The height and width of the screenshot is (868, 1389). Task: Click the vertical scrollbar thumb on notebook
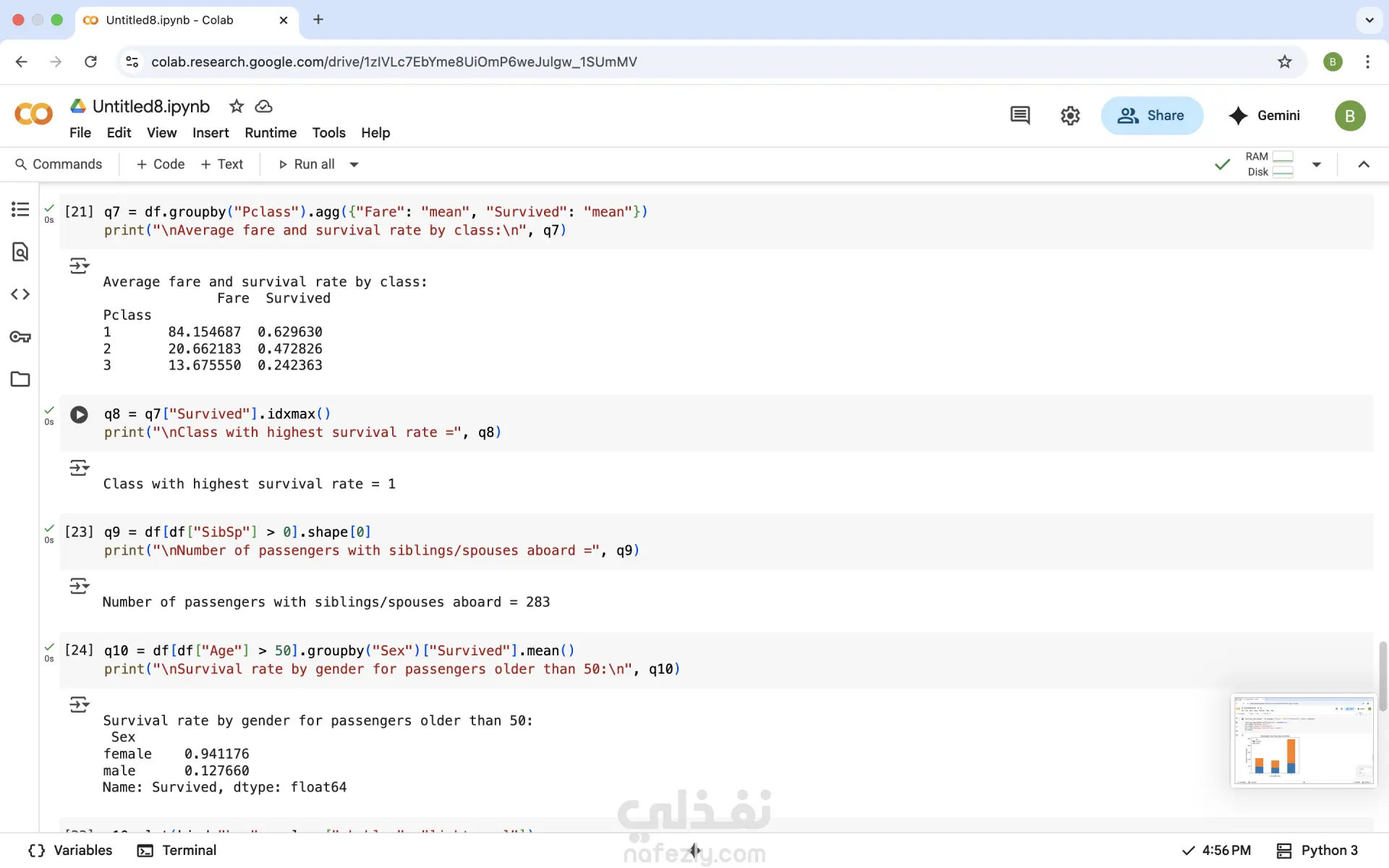1382,676
